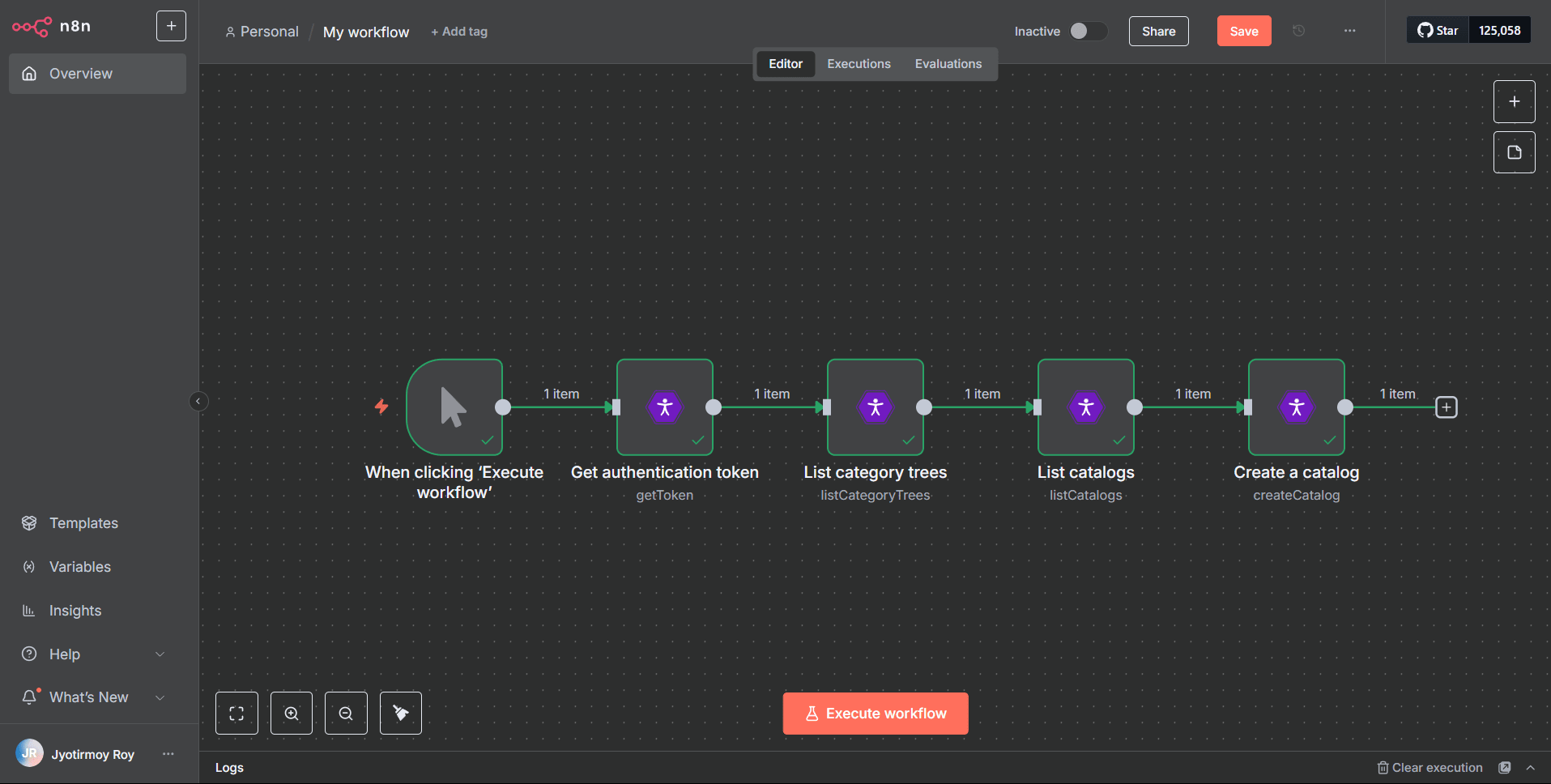Toggle the workflow from Inactive to Active
This screenshot has width=1551, height=784.
tap(1089, 31)
